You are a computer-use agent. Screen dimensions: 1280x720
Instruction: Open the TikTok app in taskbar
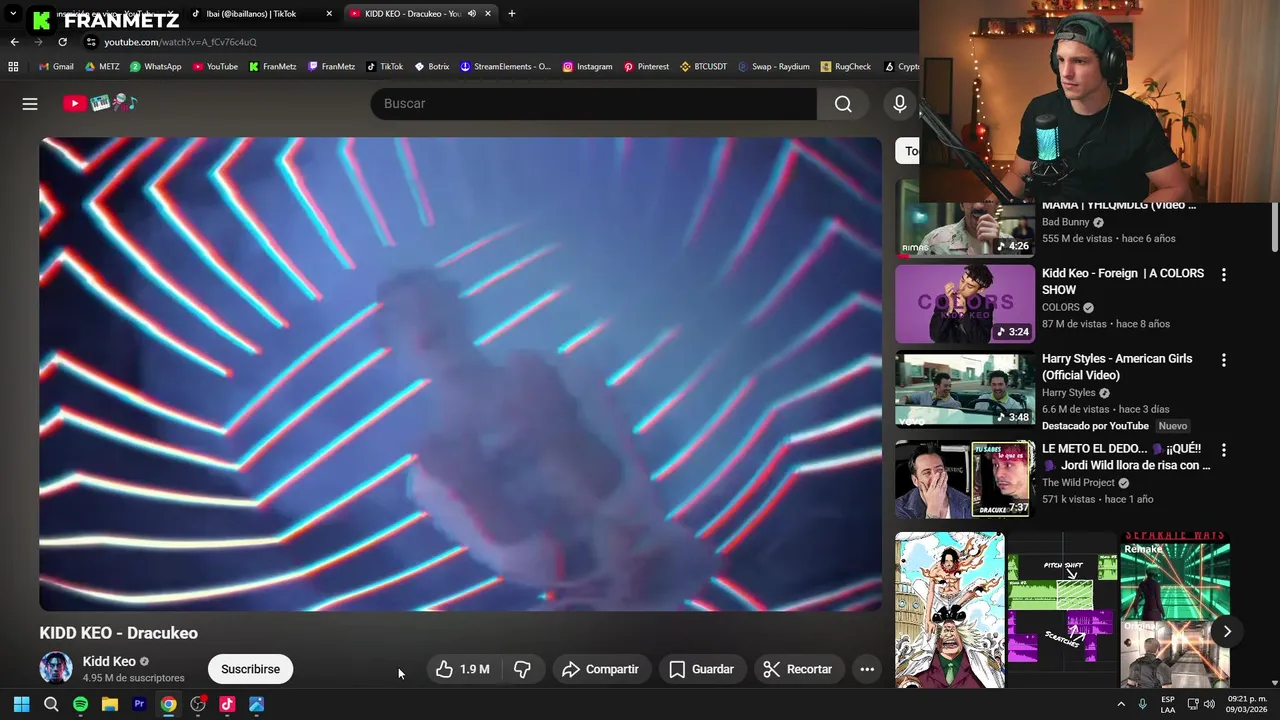(227, 704)
